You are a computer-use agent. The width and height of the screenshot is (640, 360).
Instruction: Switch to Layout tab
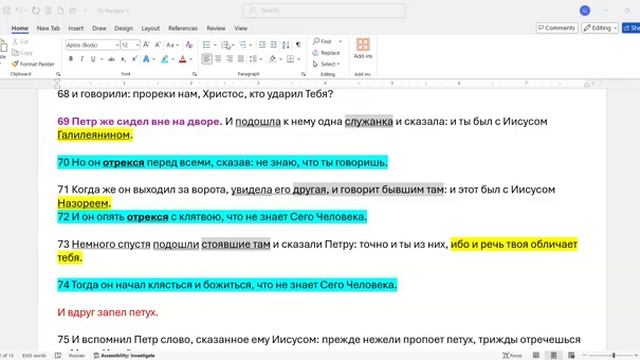pos(150,28)
